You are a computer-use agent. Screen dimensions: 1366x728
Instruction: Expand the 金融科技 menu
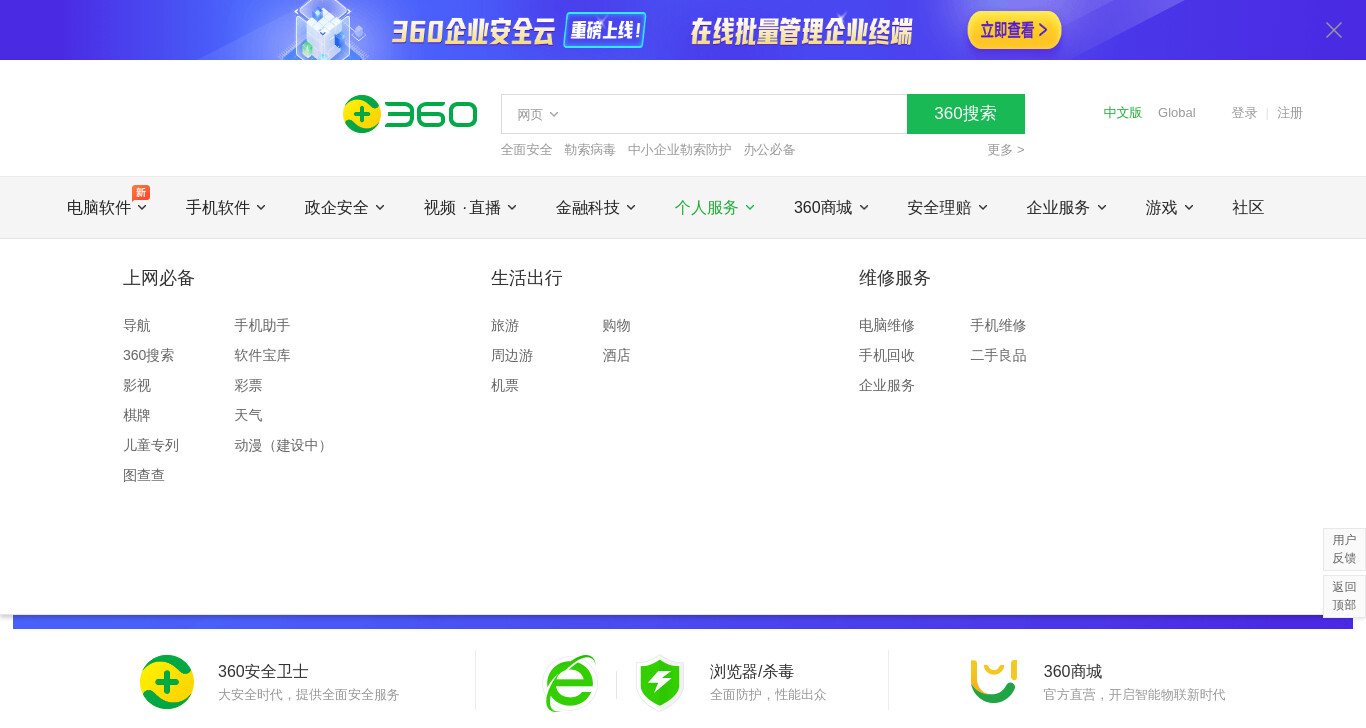click(x=595, y=208)
